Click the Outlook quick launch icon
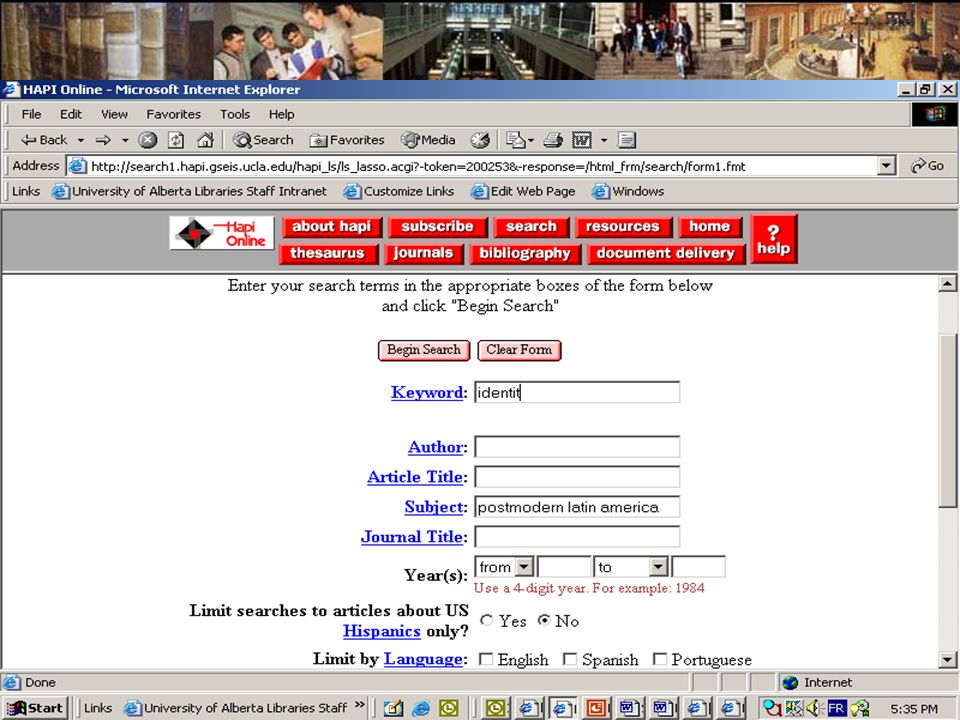The height and width of the screenshot is (720, 960). pos(449,708)
